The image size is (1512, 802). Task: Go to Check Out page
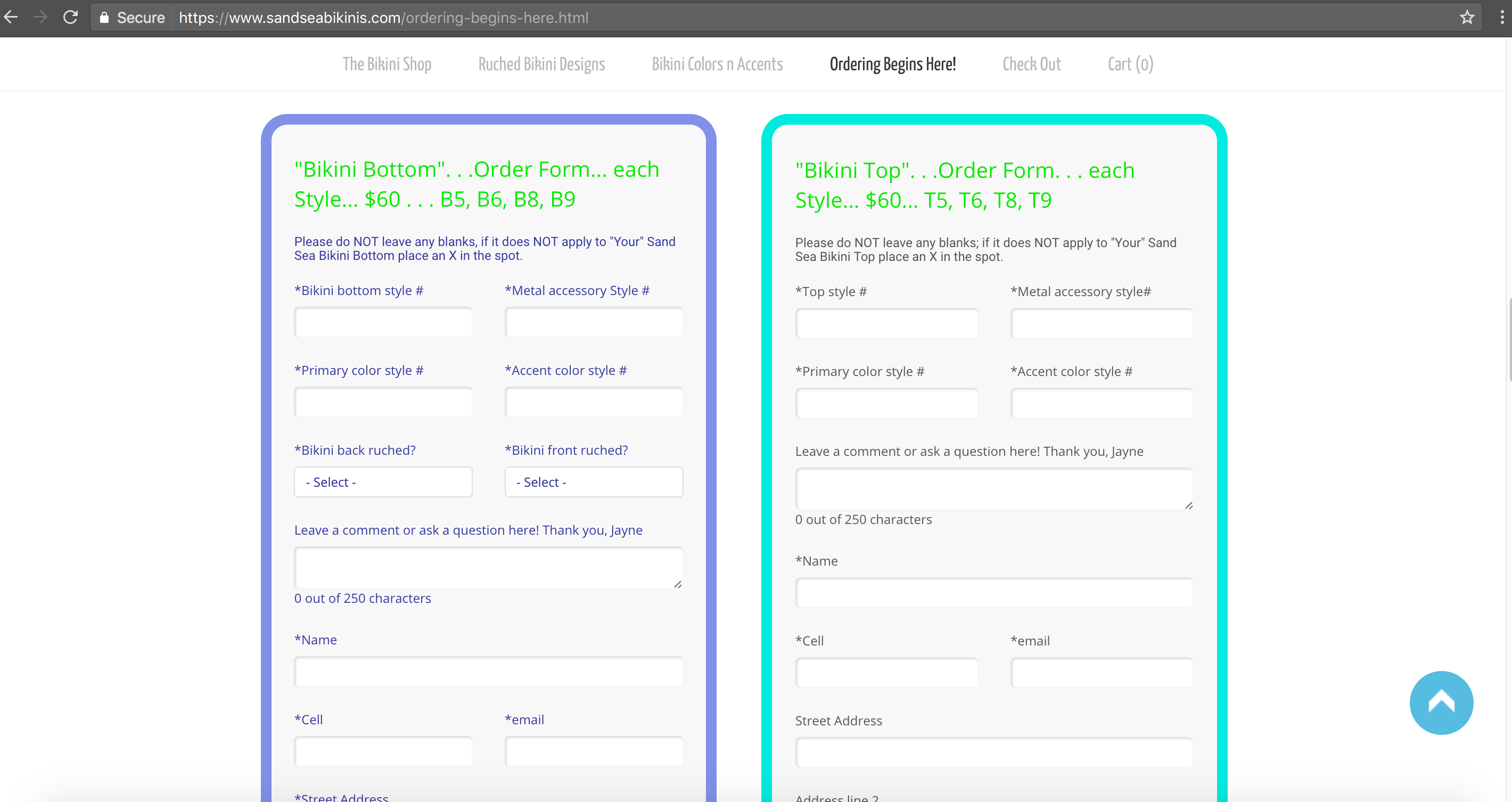point(1031,64)
